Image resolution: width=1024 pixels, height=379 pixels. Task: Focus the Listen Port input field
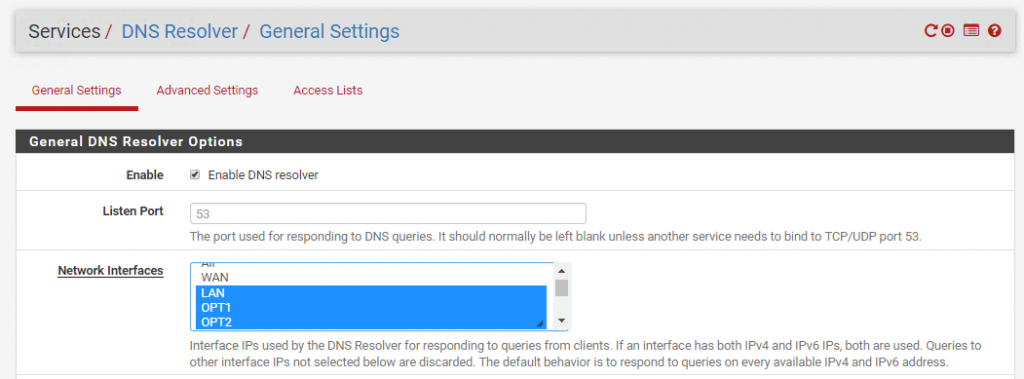388,214
